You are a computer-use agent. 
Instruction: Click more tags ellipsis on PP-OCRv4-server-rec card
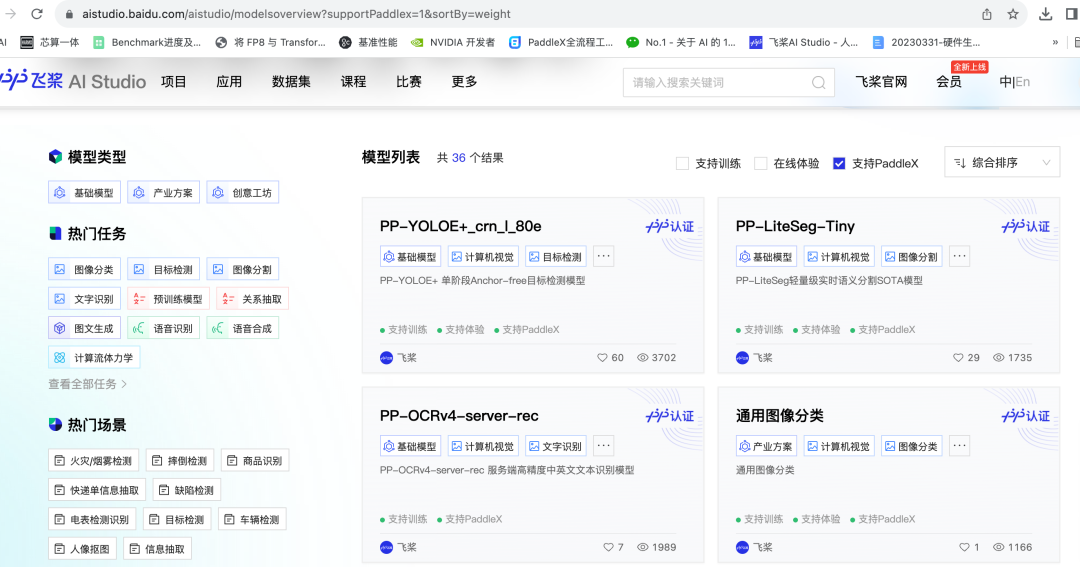[603, 446]
